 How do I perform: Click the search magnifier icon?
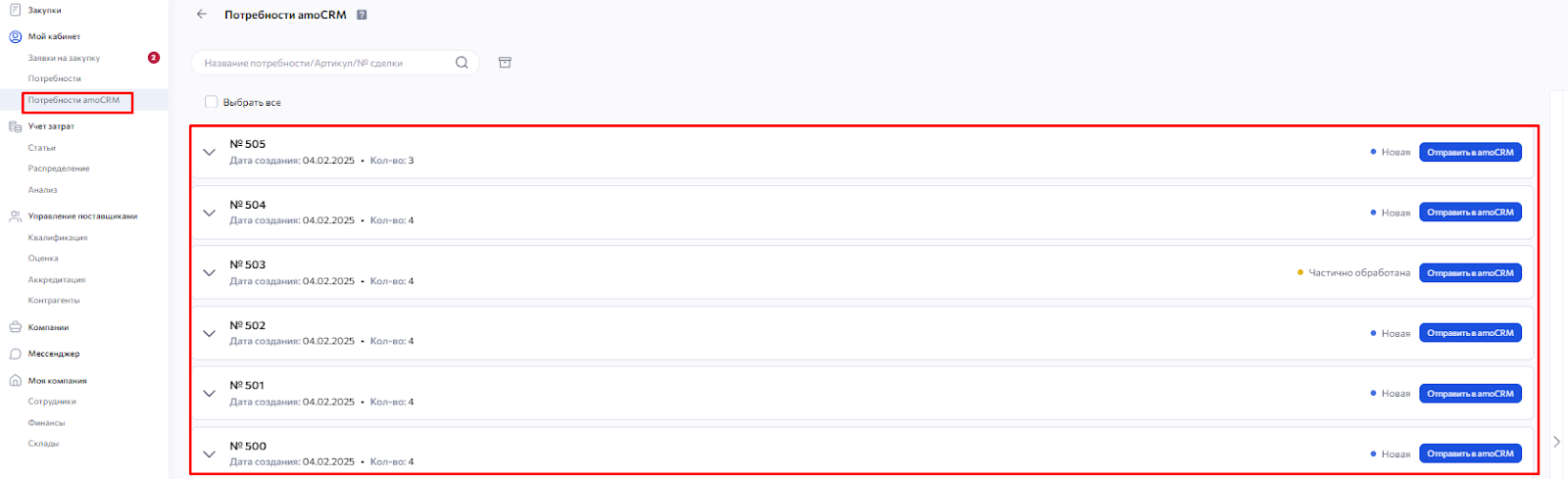coord(462,63)
